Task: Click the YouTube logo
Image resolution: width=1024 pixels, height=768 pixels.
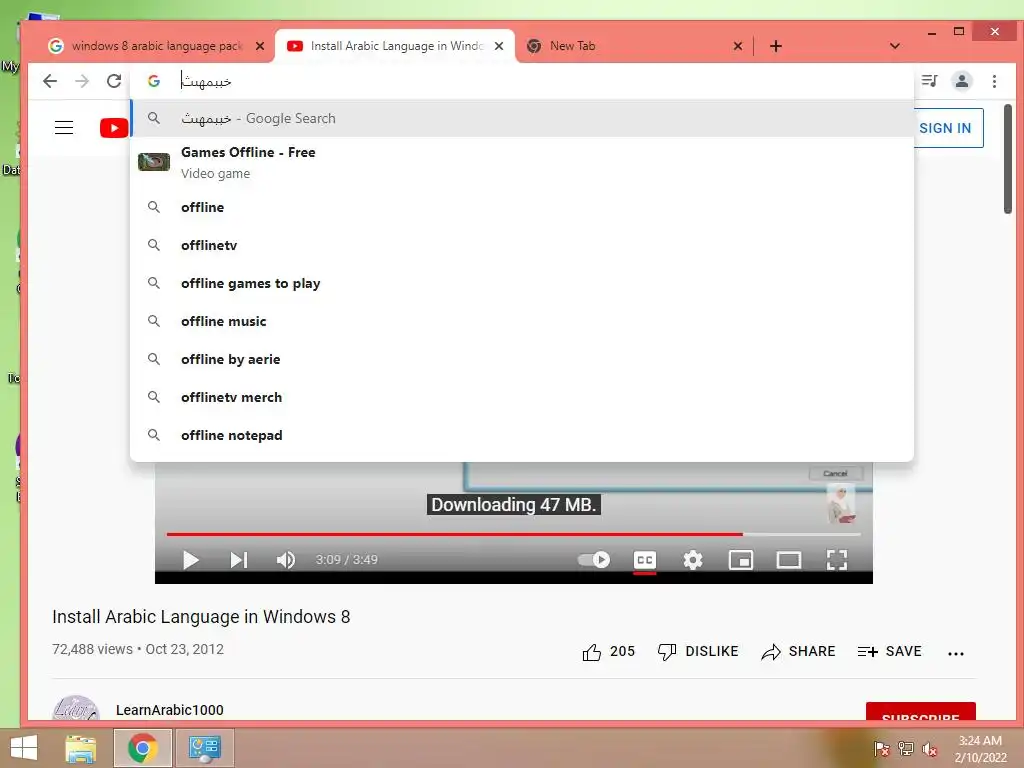Action: point(114,128)
